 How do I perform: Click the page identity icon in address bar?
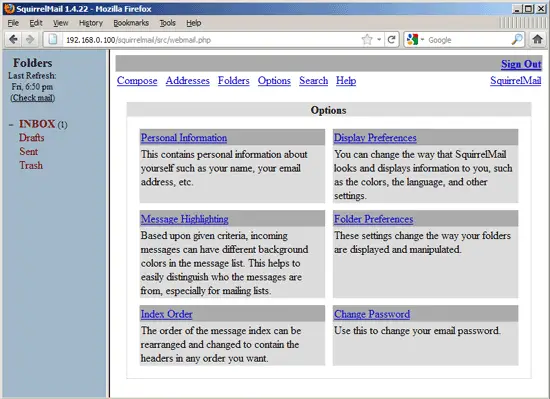[53, 40]
